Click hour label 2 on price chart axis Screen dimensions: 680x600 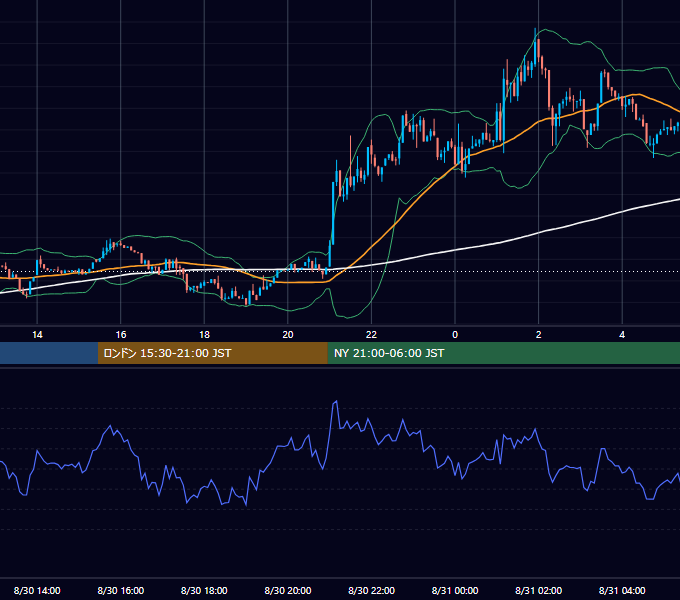539,335
